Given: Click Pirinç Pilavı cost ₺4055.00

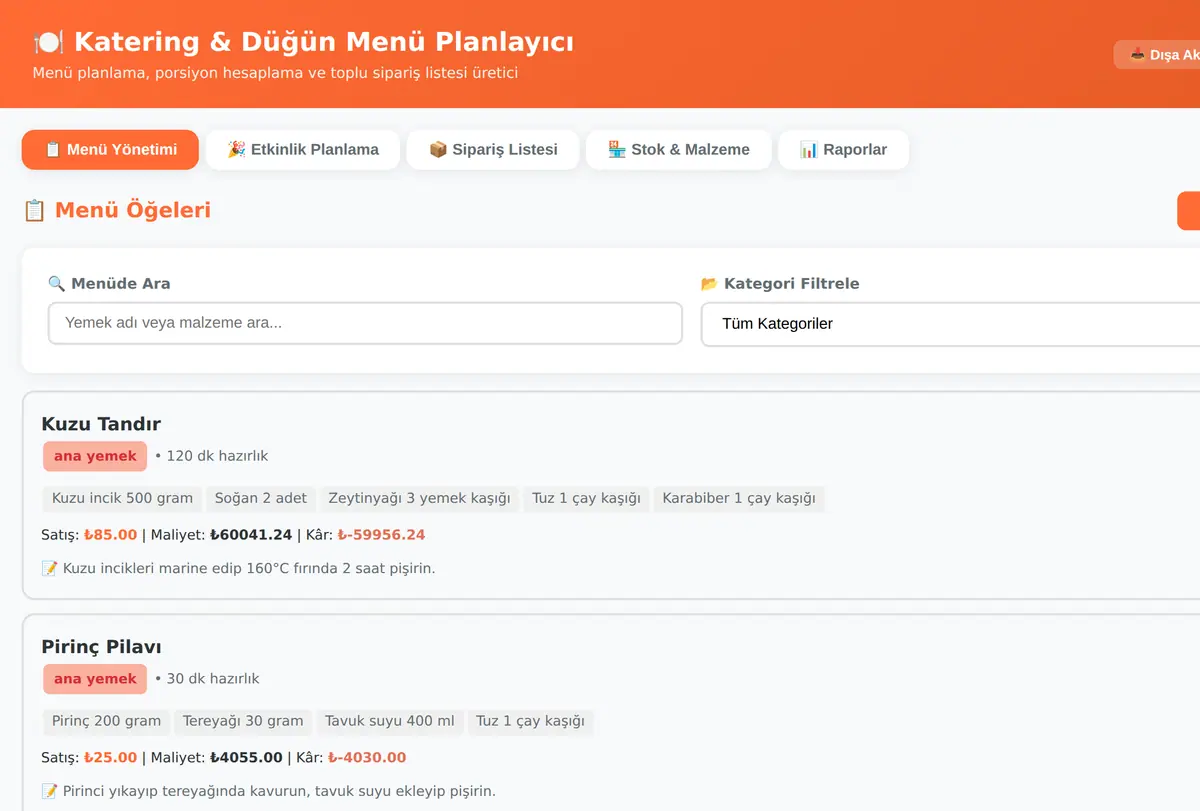Looking at the screenshot, I should tap(246, 758).
